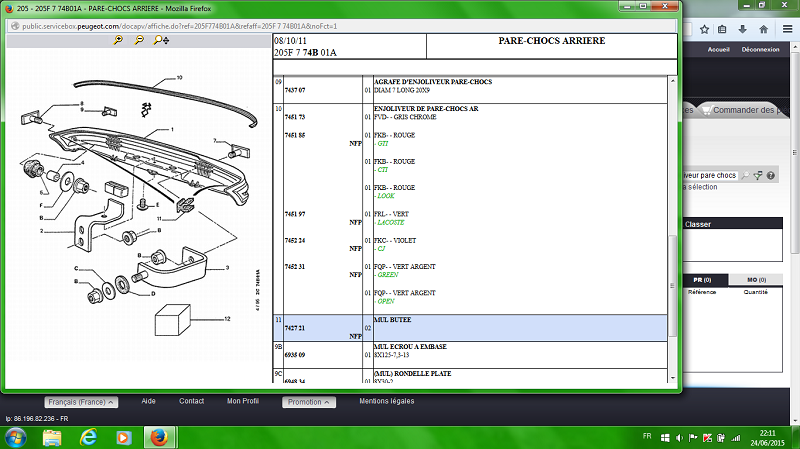
Task: Click the ENJOLIVEUR DE PARE-CHOCS AR heading
Action: 426,109
